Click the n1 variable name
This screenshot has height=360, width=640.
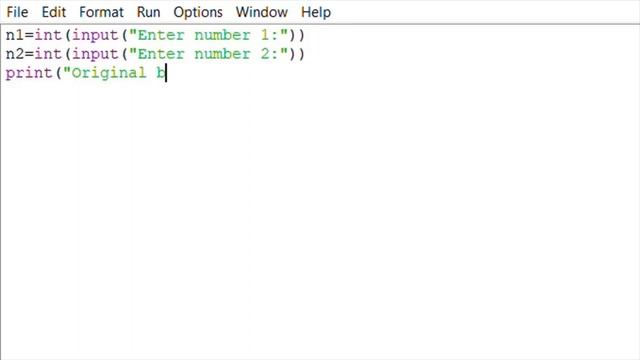15,35
